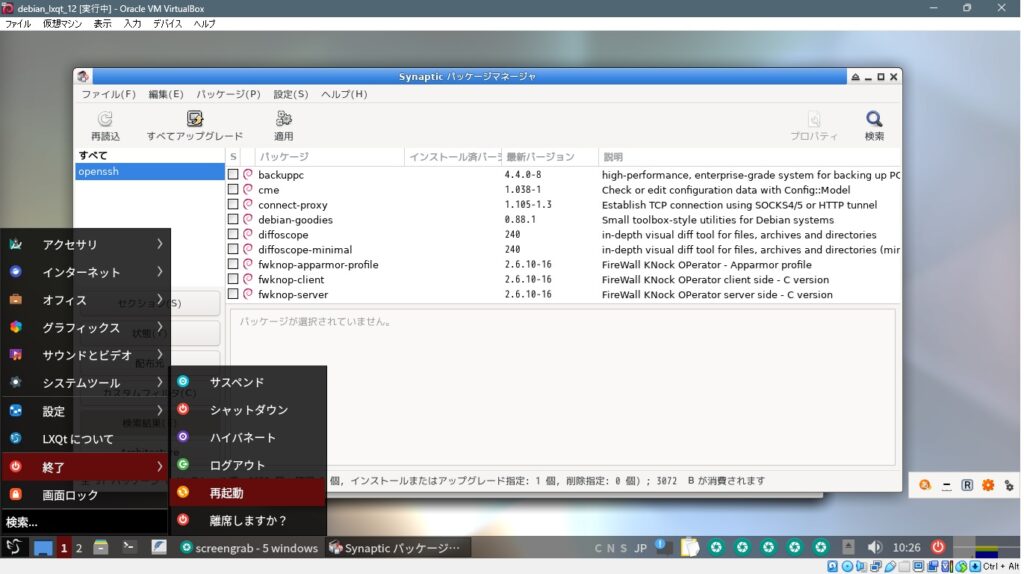Click the double-gear icon in the floating panel

[x=1009, y=485]
